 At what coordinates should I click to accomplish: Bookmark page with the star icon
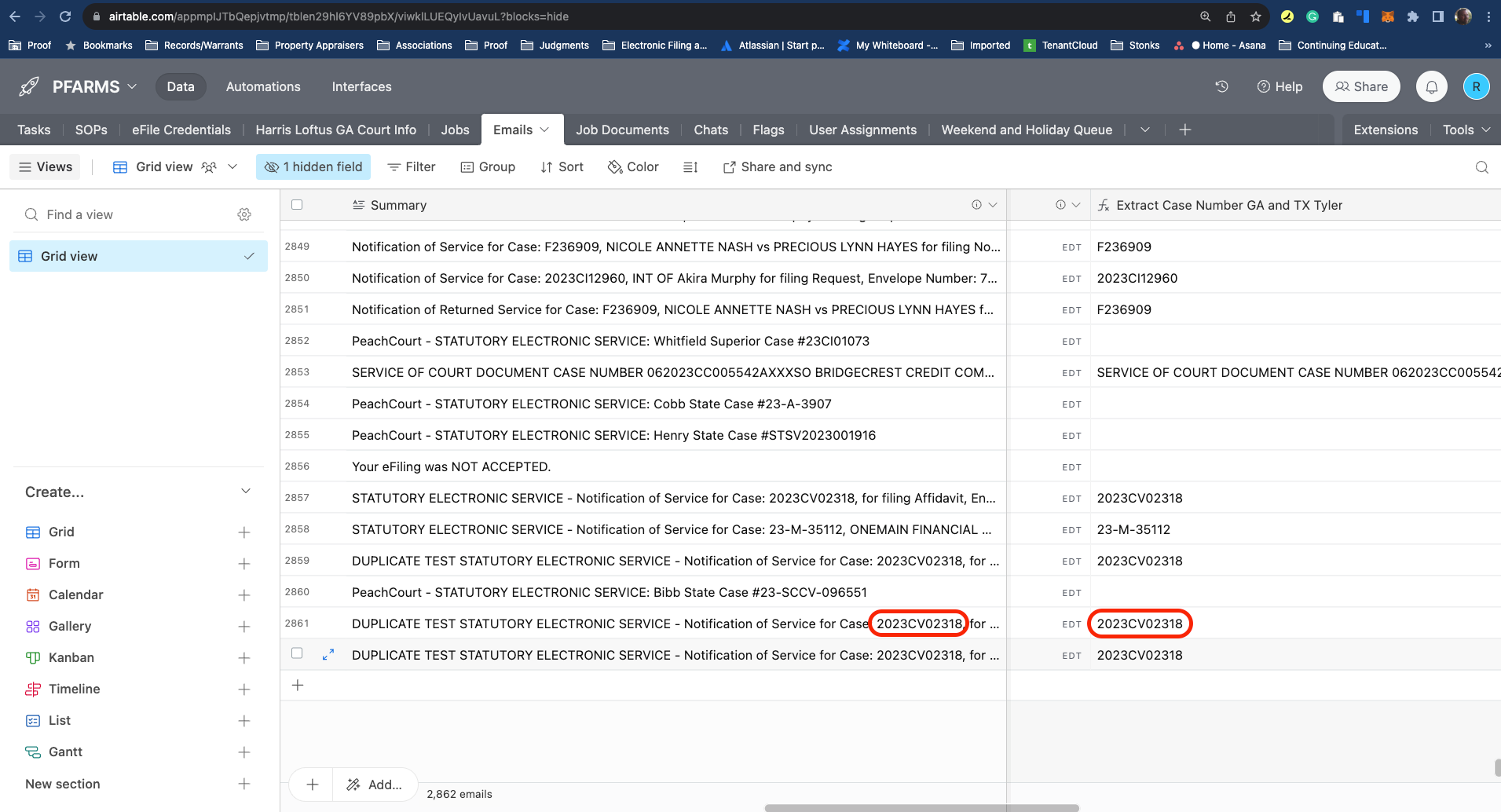[x=1256, y=16]
